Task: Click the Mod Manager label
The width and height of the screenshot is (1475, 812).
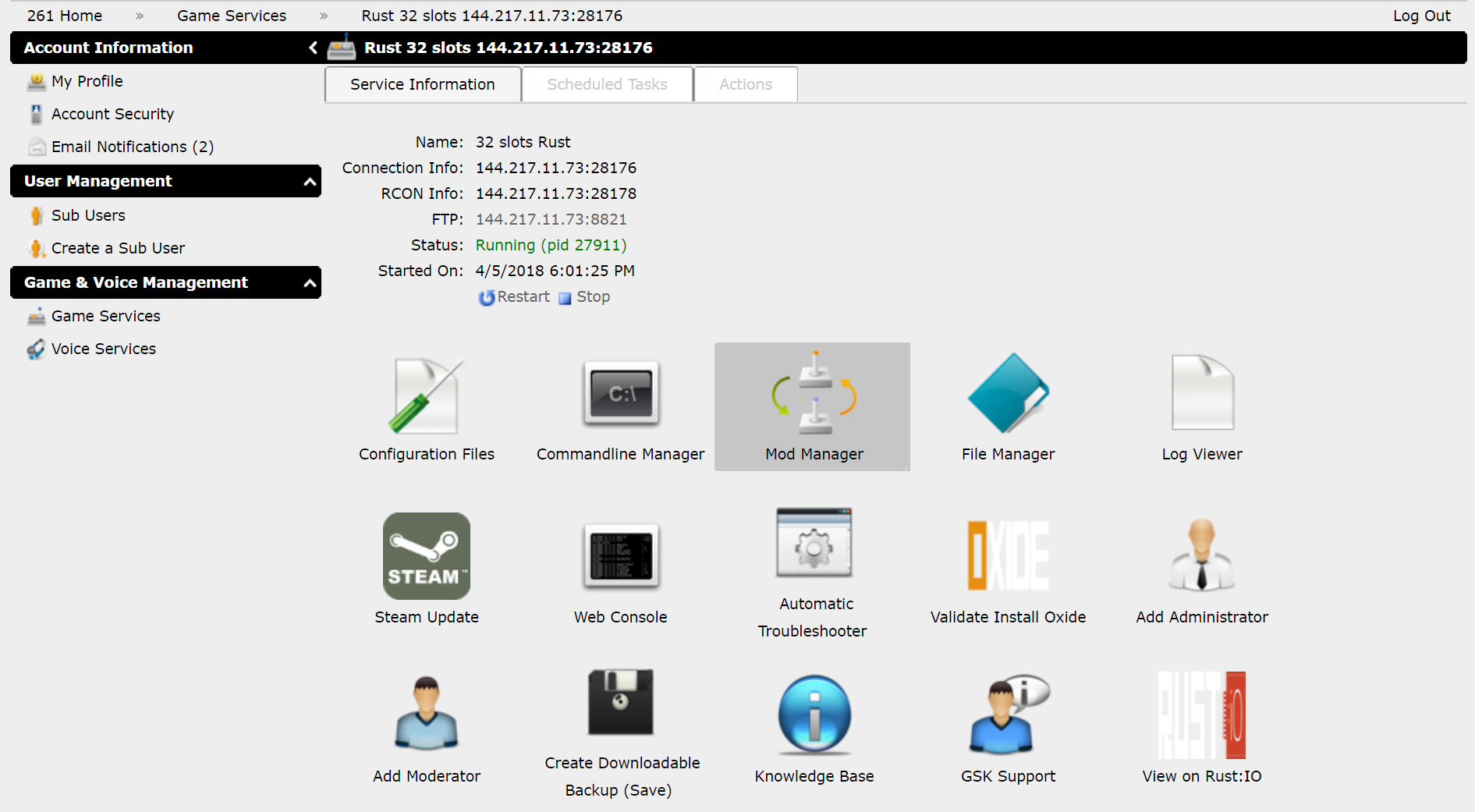Action: coord(814,454)
